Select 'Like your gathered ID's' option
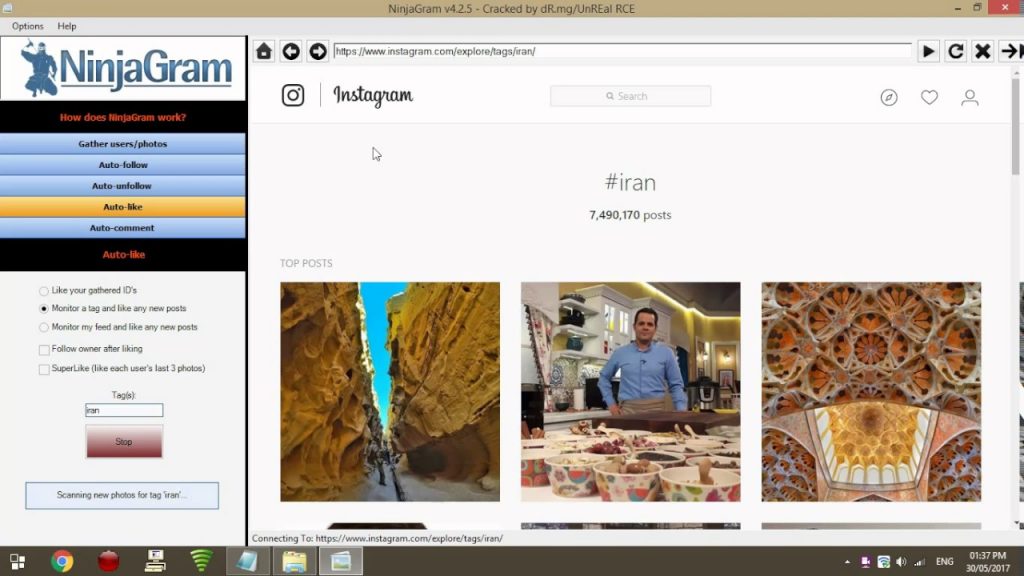This screenshot has height=576, width=1024. [x=44, y=290]
